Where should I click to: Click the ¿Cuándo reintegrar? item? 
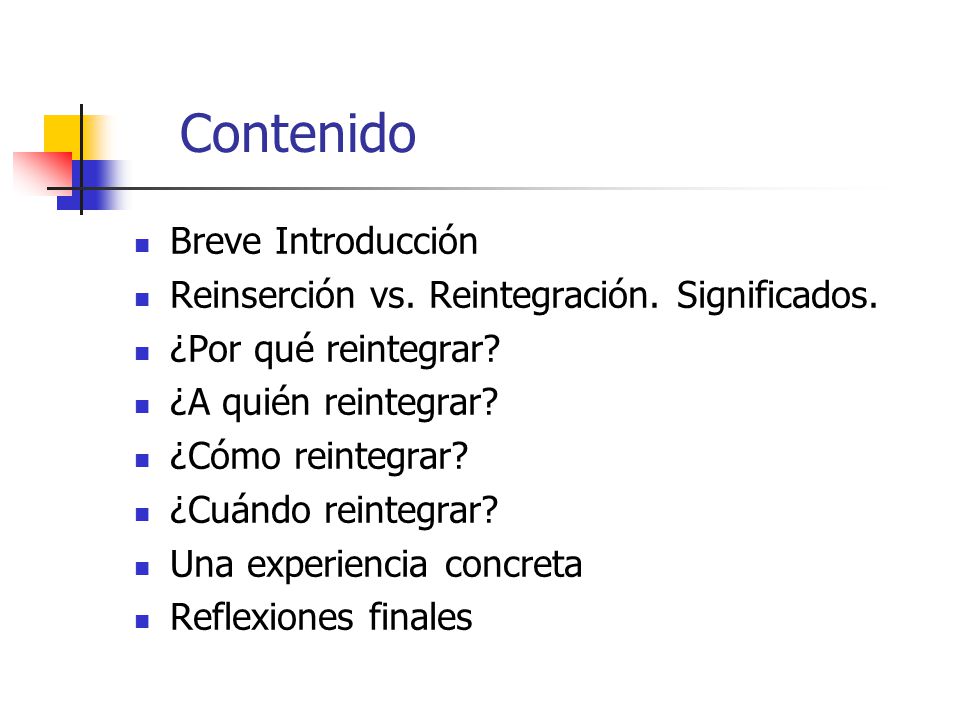pos(334,511)
